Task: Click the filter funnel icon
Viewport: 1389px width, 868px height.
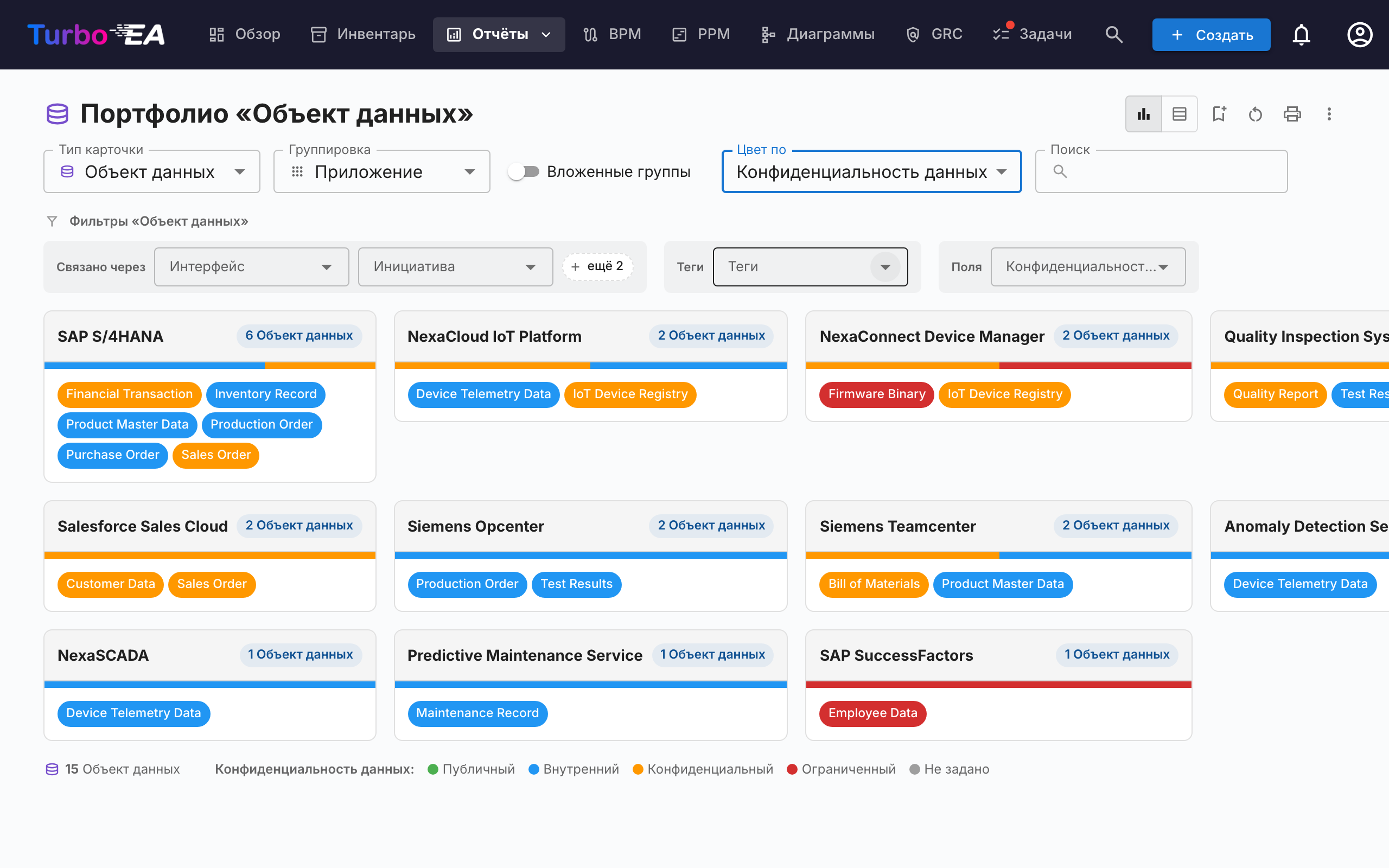Action: coord(52,221)
